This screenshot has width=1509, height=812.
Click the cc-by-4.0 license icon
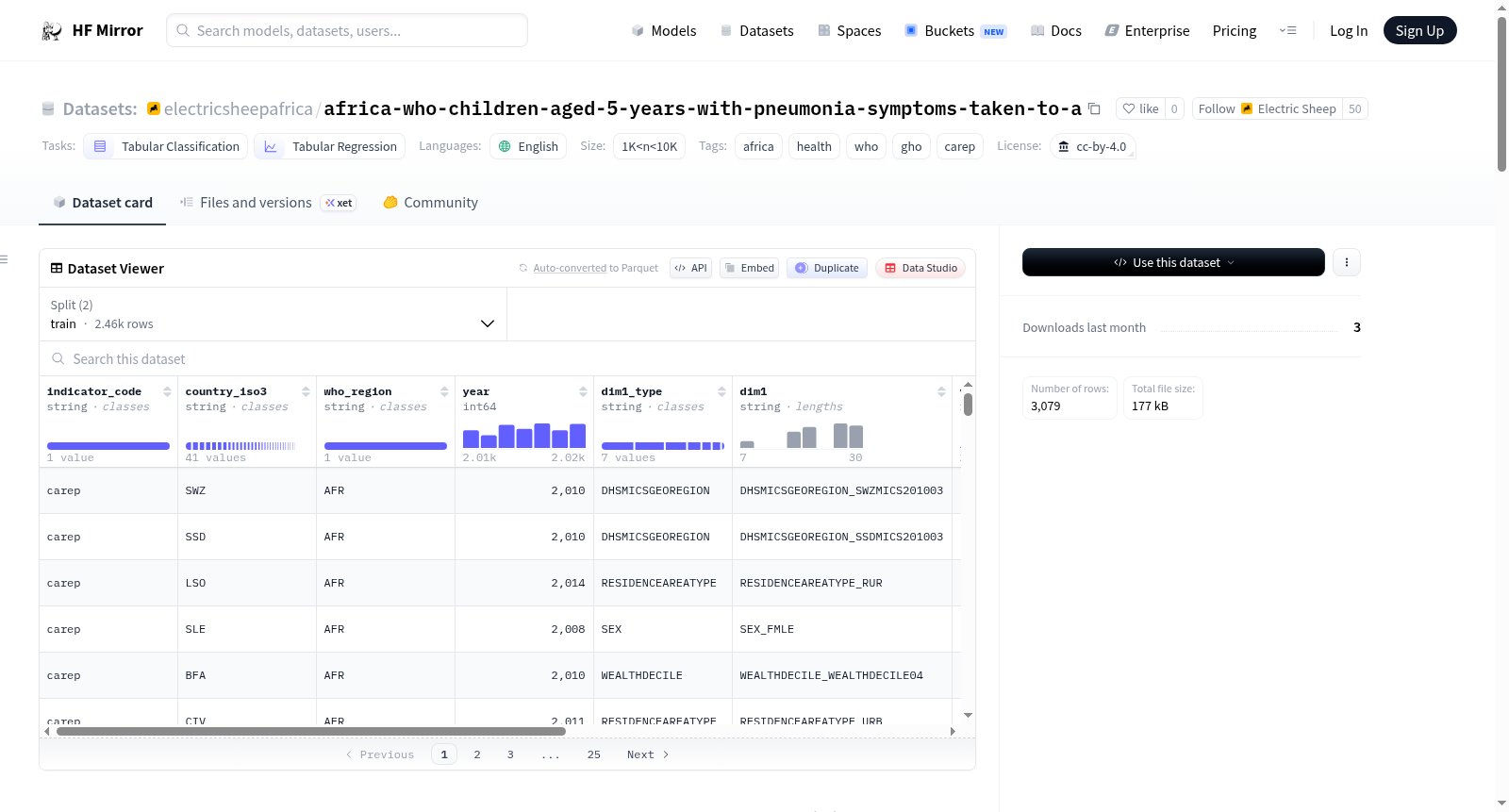1064,146
